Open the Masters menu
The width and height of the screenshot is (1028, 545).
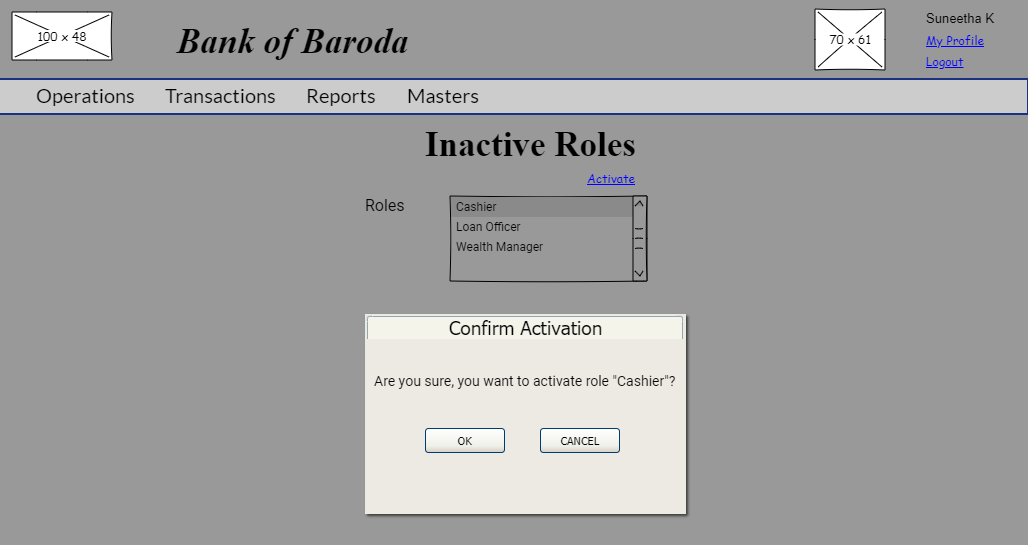pos(443,96)
